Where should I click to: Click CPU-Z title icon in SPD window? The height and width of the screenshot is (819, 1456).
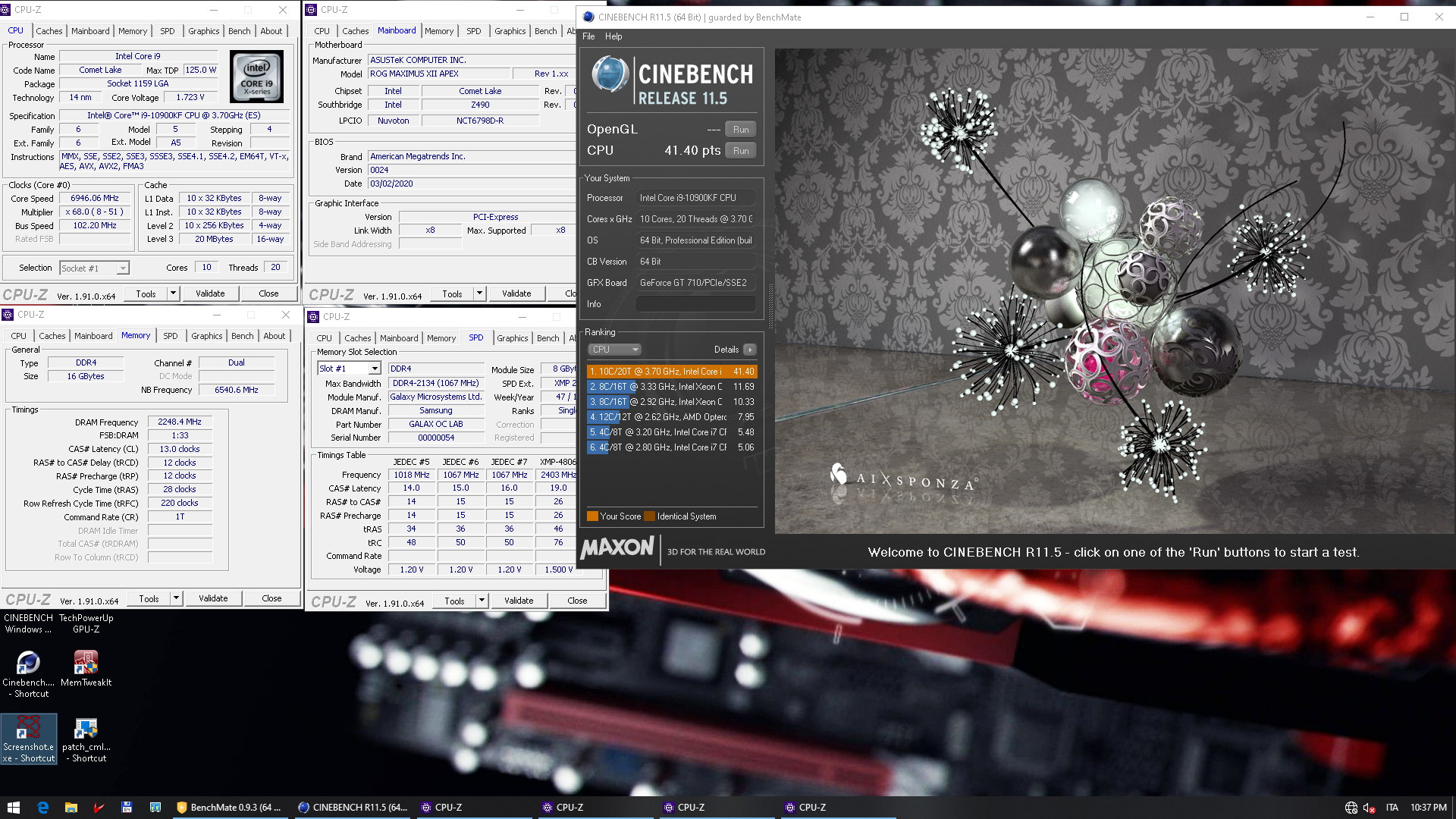(313, 316)
